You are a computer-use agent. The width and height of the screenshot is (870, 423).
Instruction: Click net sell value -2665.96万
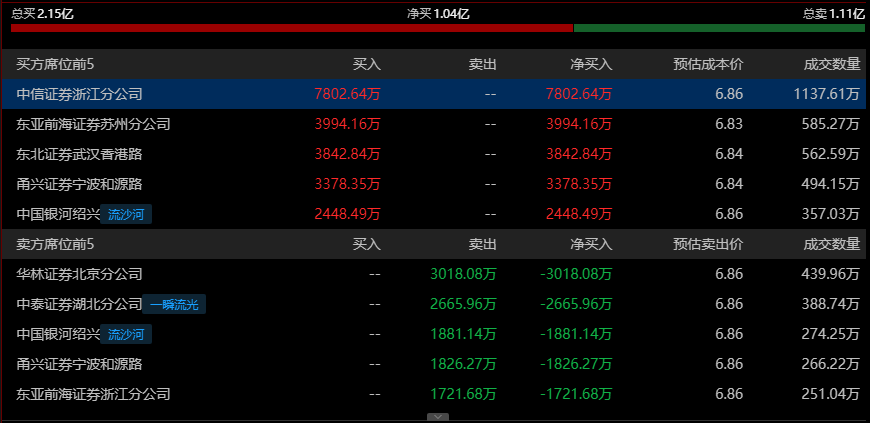tap(576, 304)
